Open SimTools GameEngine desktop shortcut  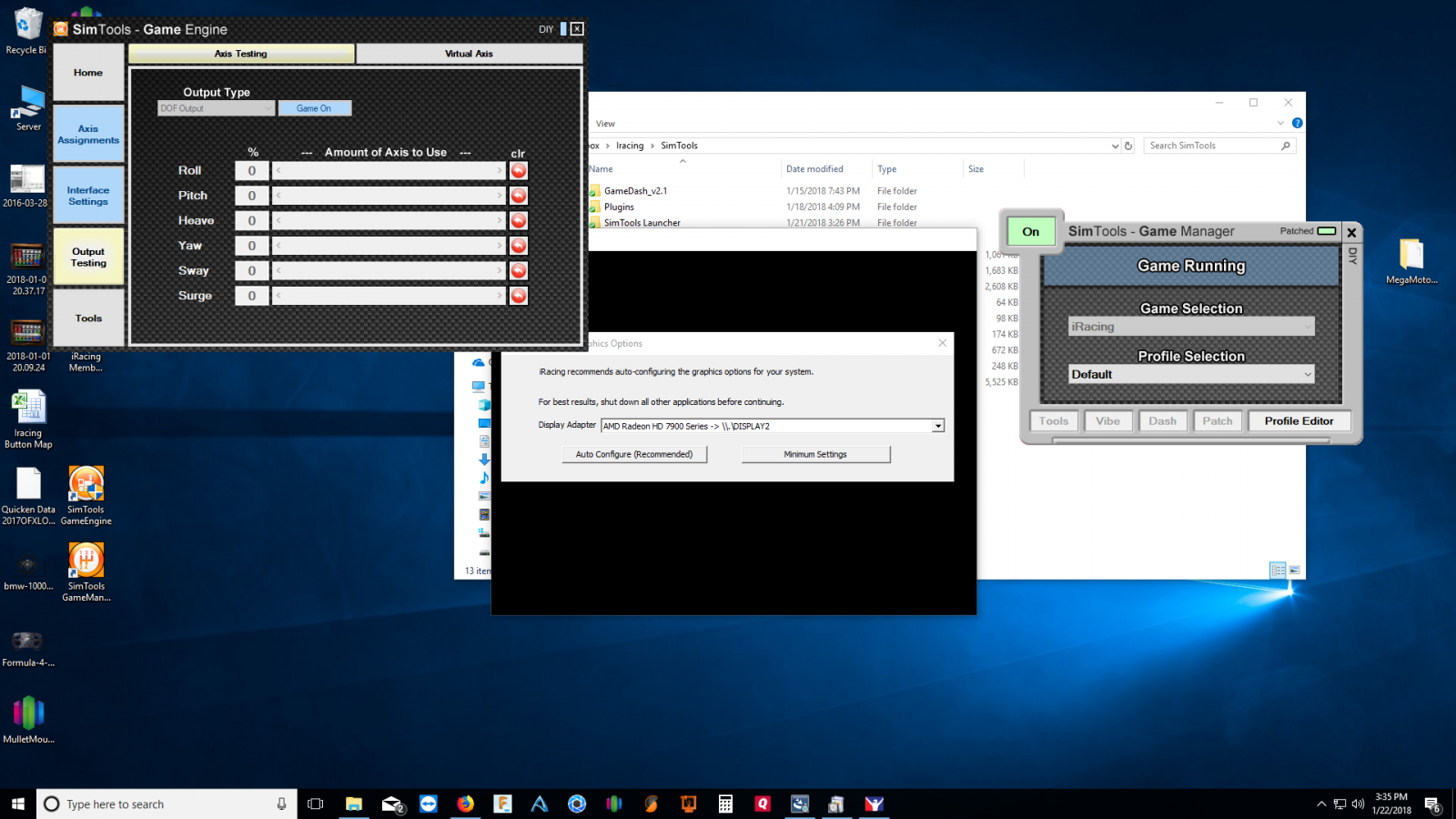tap(86, 496)
